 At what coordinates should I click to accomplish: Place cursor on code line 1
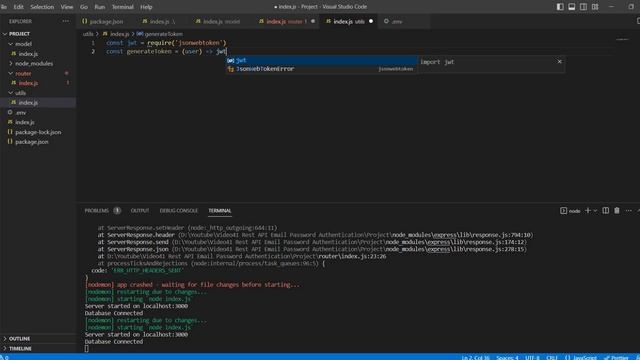166,43
